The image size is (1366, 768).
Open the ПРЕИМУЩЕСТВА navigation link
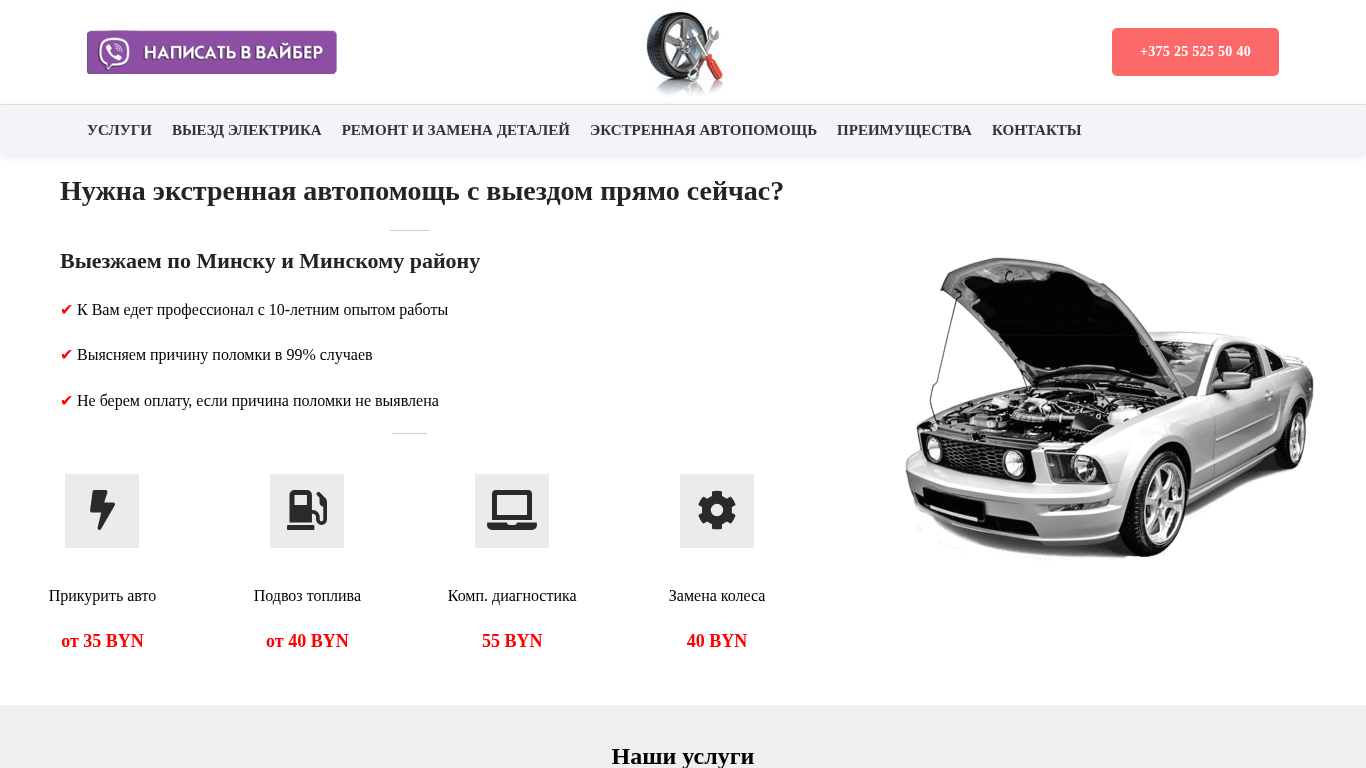[x=904, y=130]
